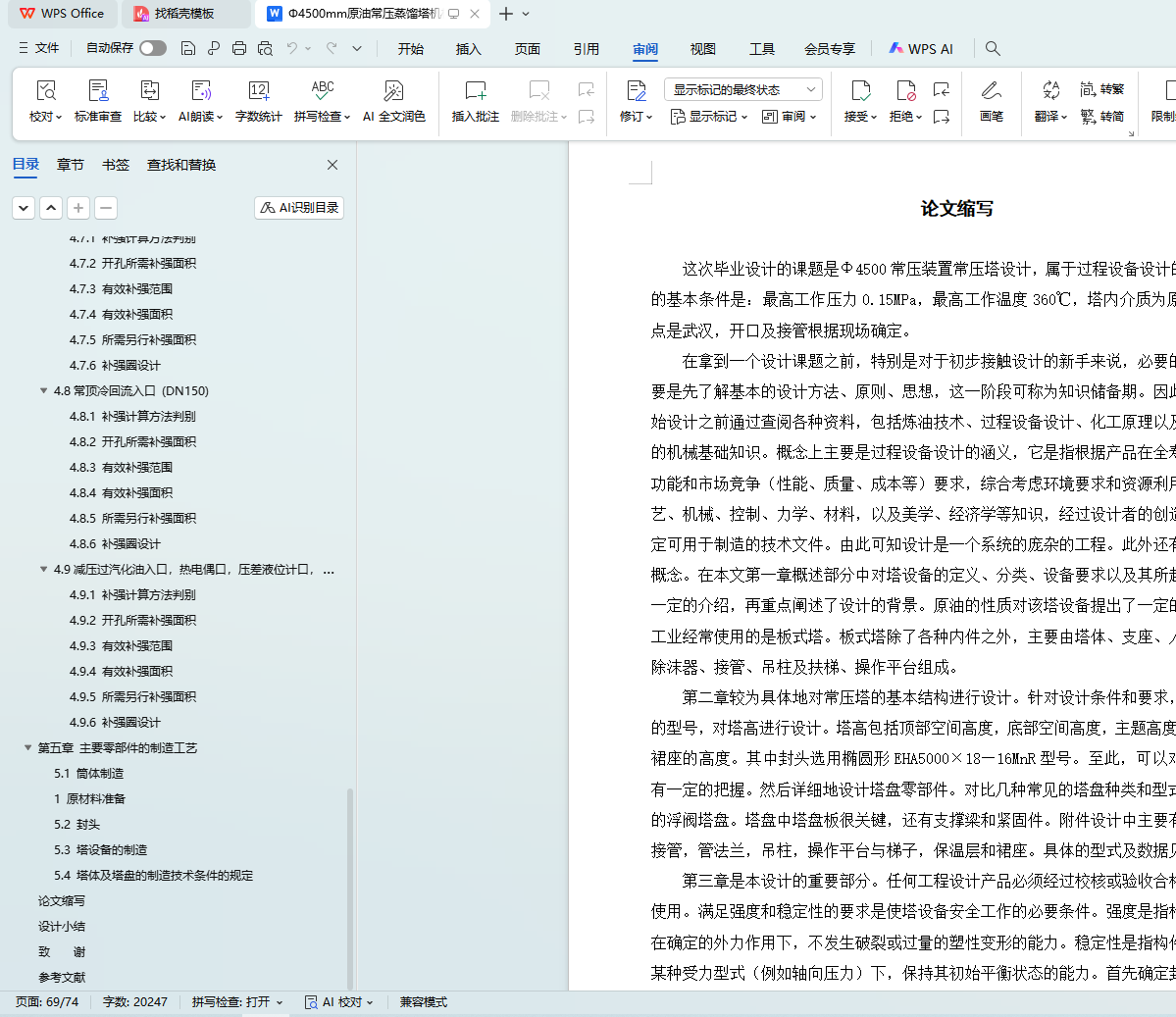1176x1017 pixels.
Task: Open the 查找和替换 tab
Action: tap(181, 165)
